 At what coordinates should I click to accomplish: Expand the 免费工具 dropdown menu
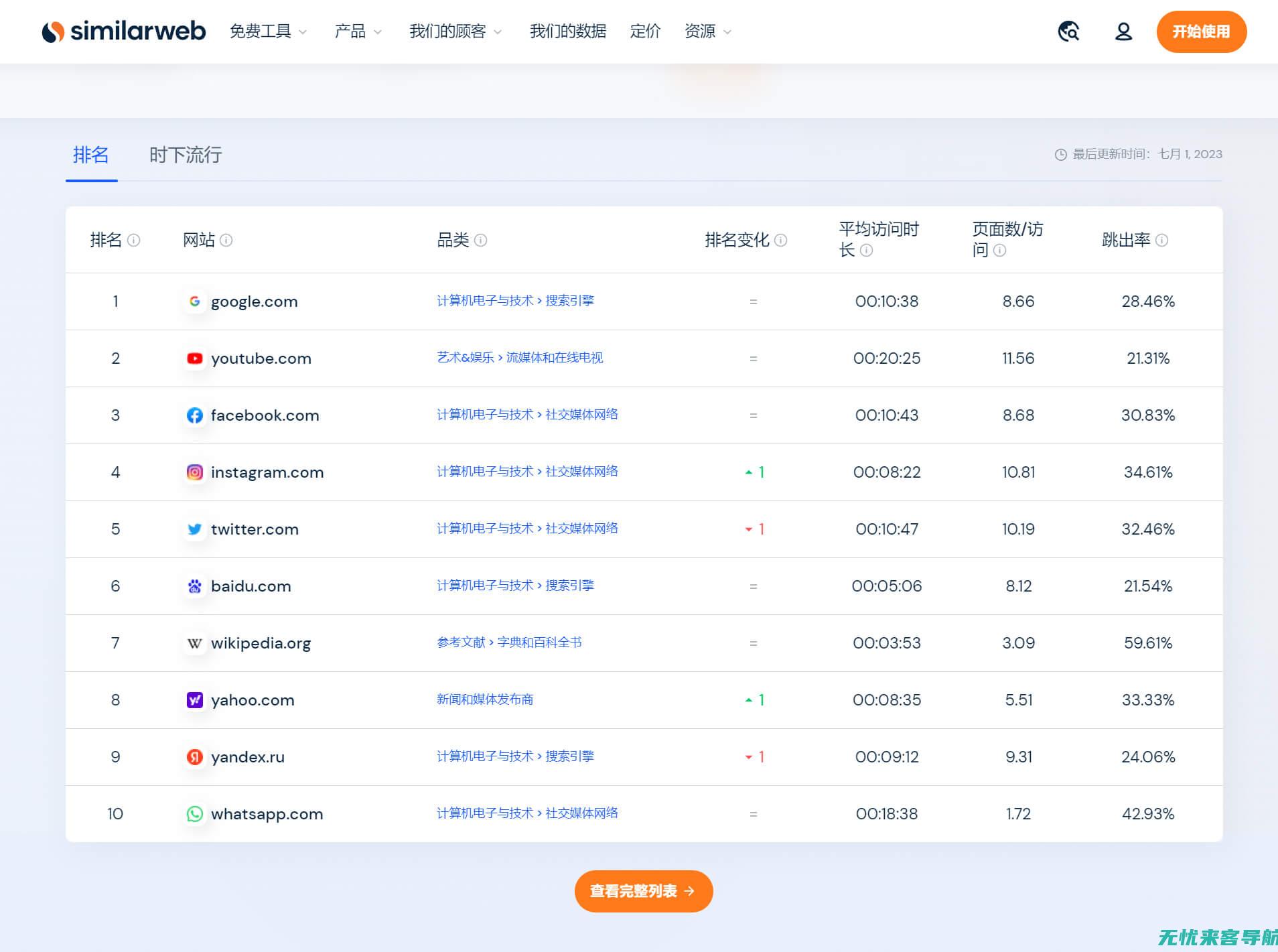268,31
